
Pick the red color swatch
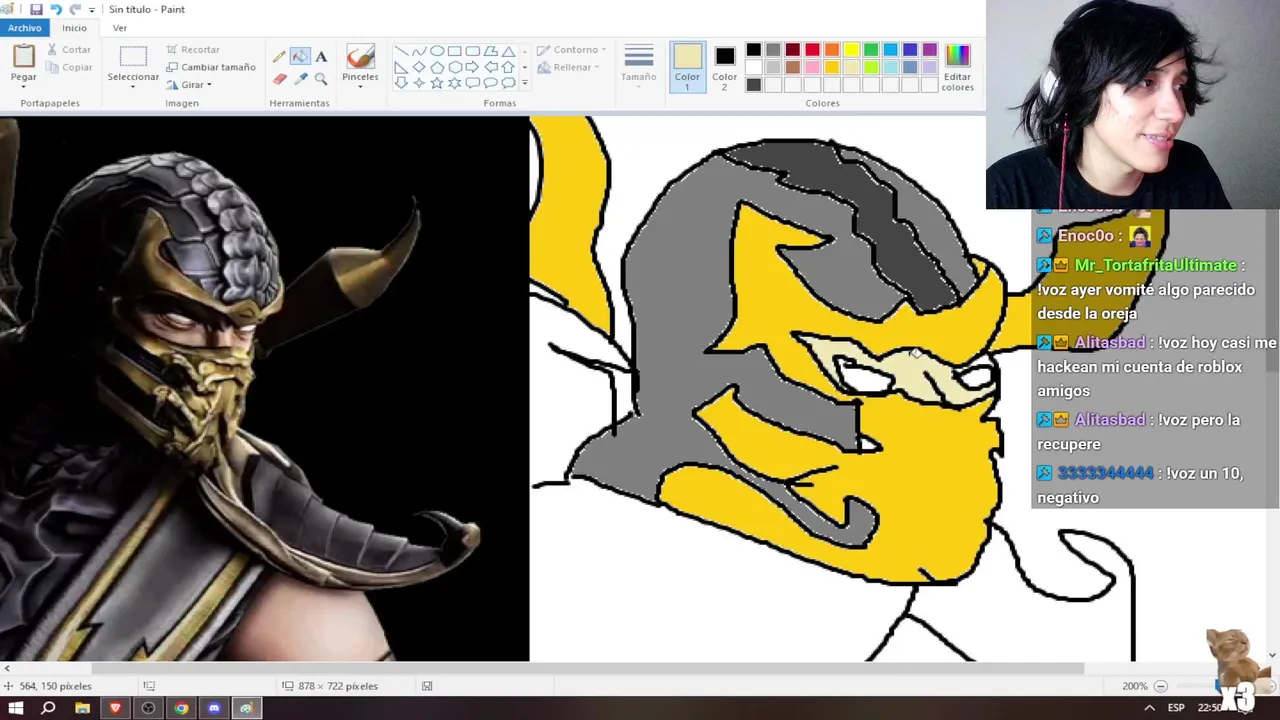click(812, 50)
